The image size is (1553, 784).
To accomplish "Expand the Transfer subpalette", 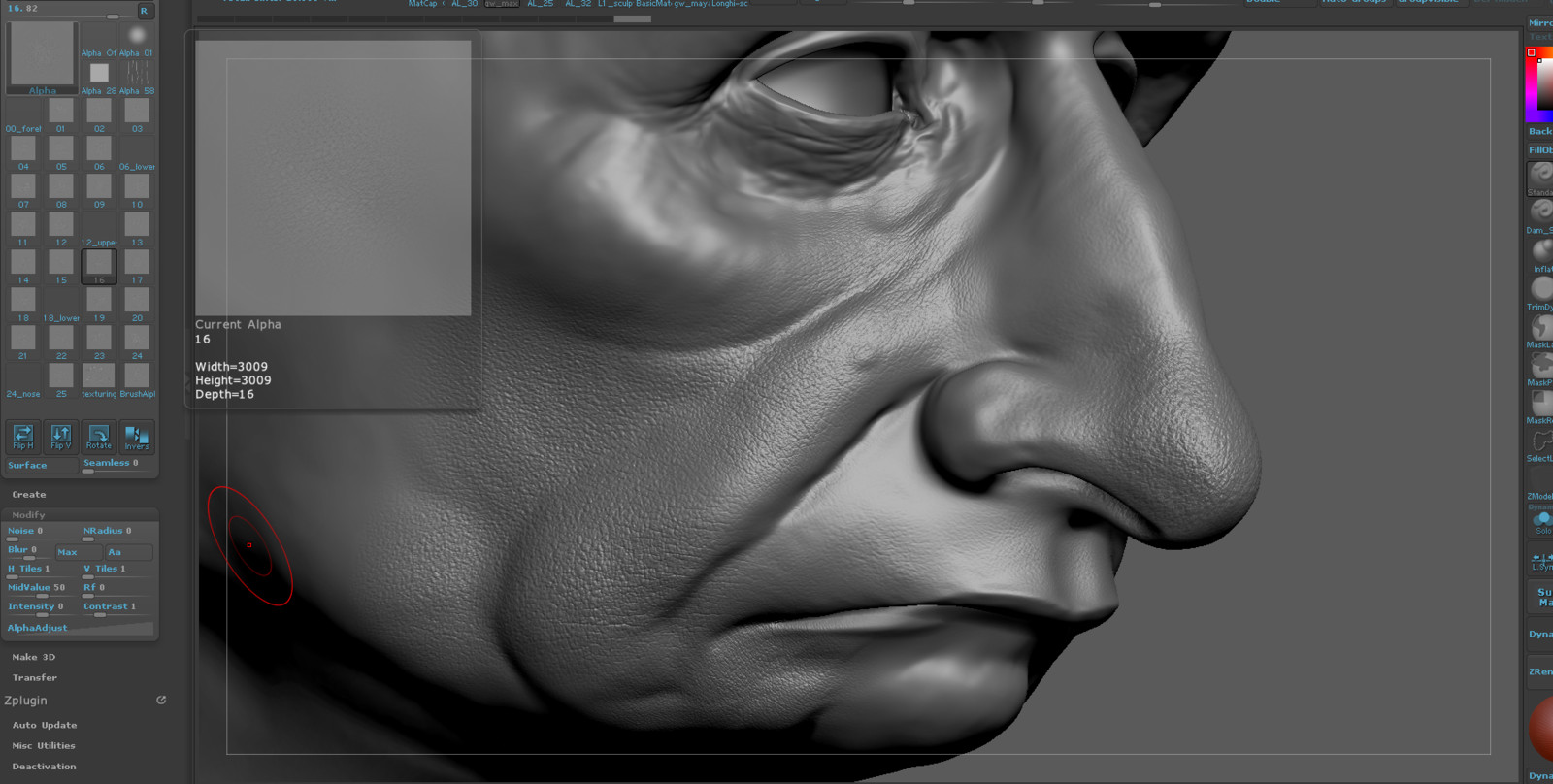I will [x=35, y=677].
